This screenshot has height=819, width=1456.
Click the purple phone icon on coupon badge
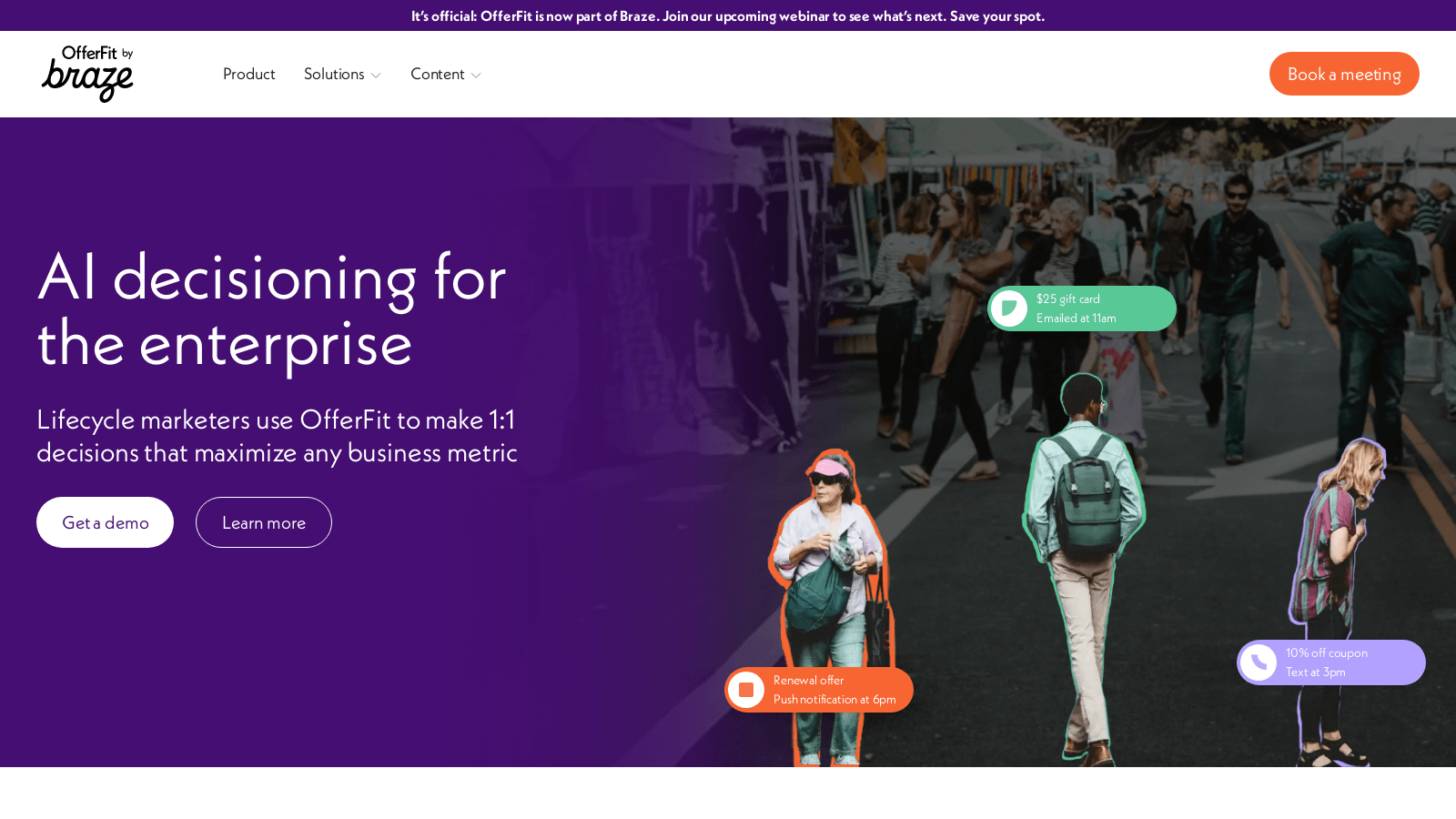point(1259,662)
